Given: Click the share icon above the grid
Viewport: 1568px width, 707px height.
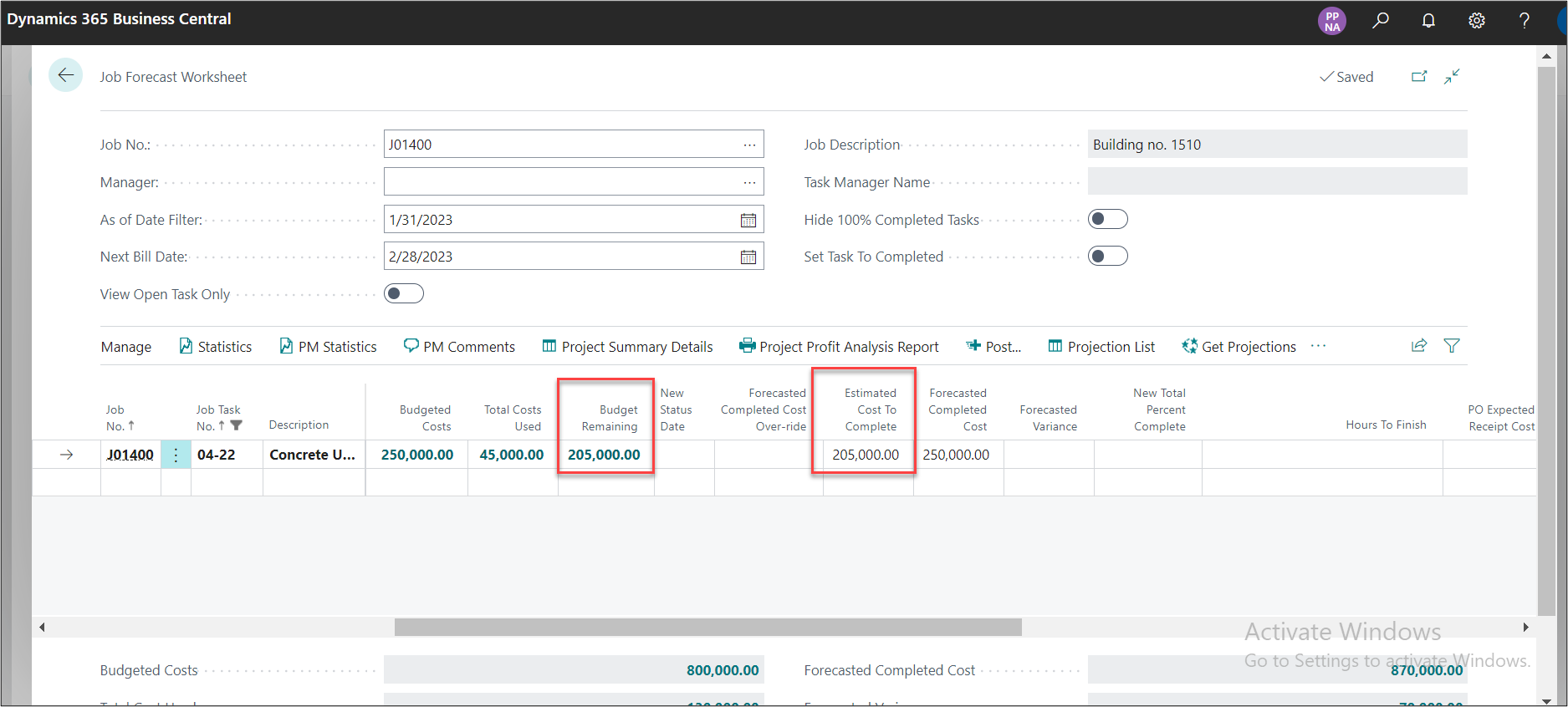Looking at the screenshot, I should [x=1419, y=346].
